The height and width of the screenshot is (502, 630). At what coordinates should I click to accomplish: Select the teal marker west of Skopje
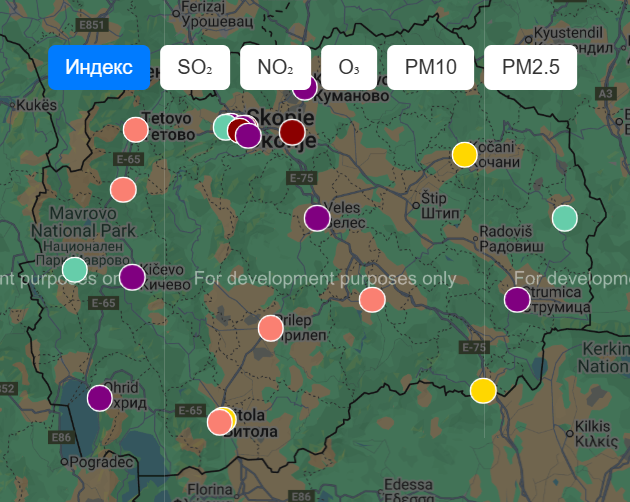pyautogui.click(x=226, y=127)
